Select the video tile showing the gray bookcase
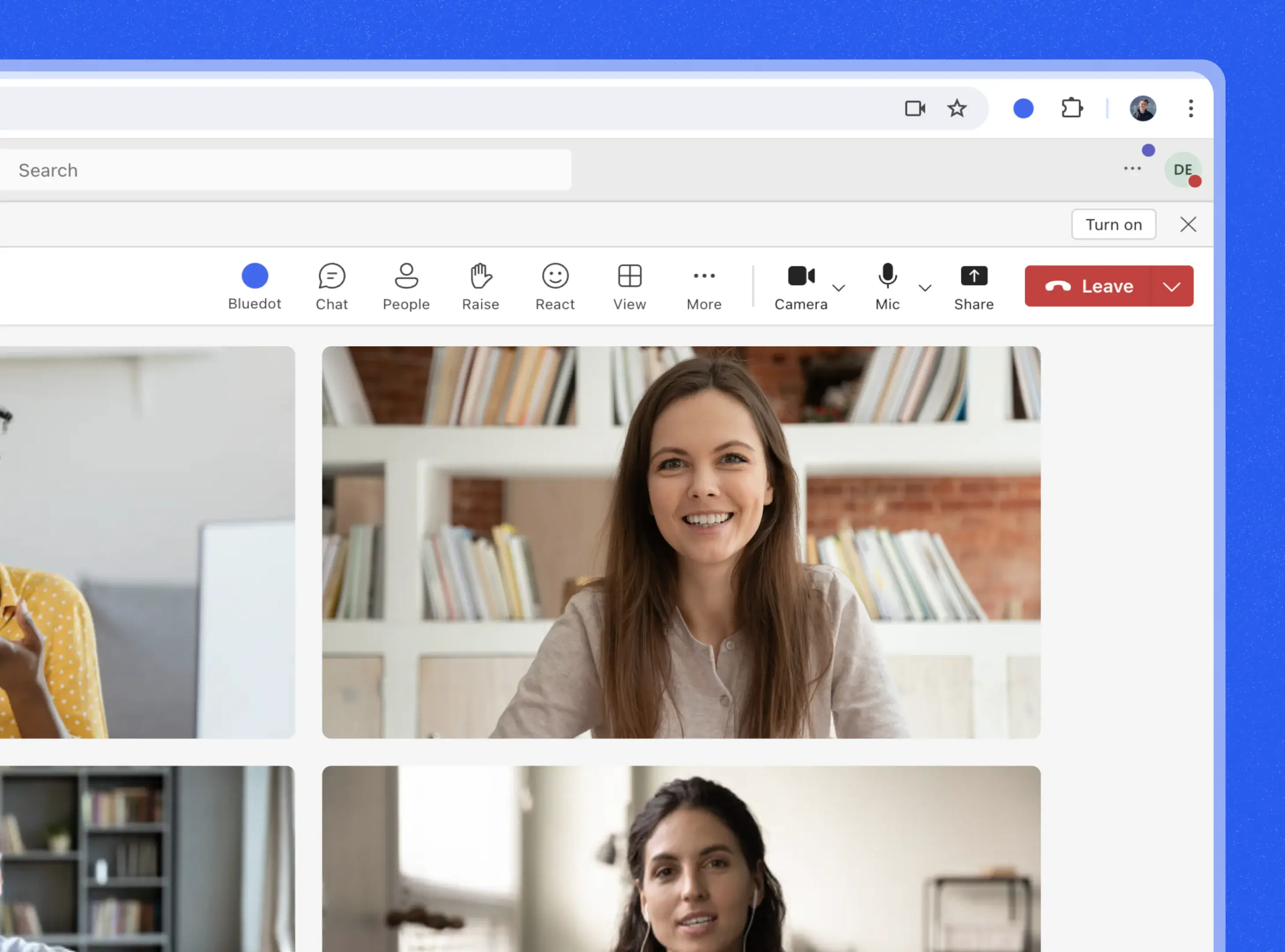Image resolution: width=1285 pixels, height=952 pixels. 148,859
